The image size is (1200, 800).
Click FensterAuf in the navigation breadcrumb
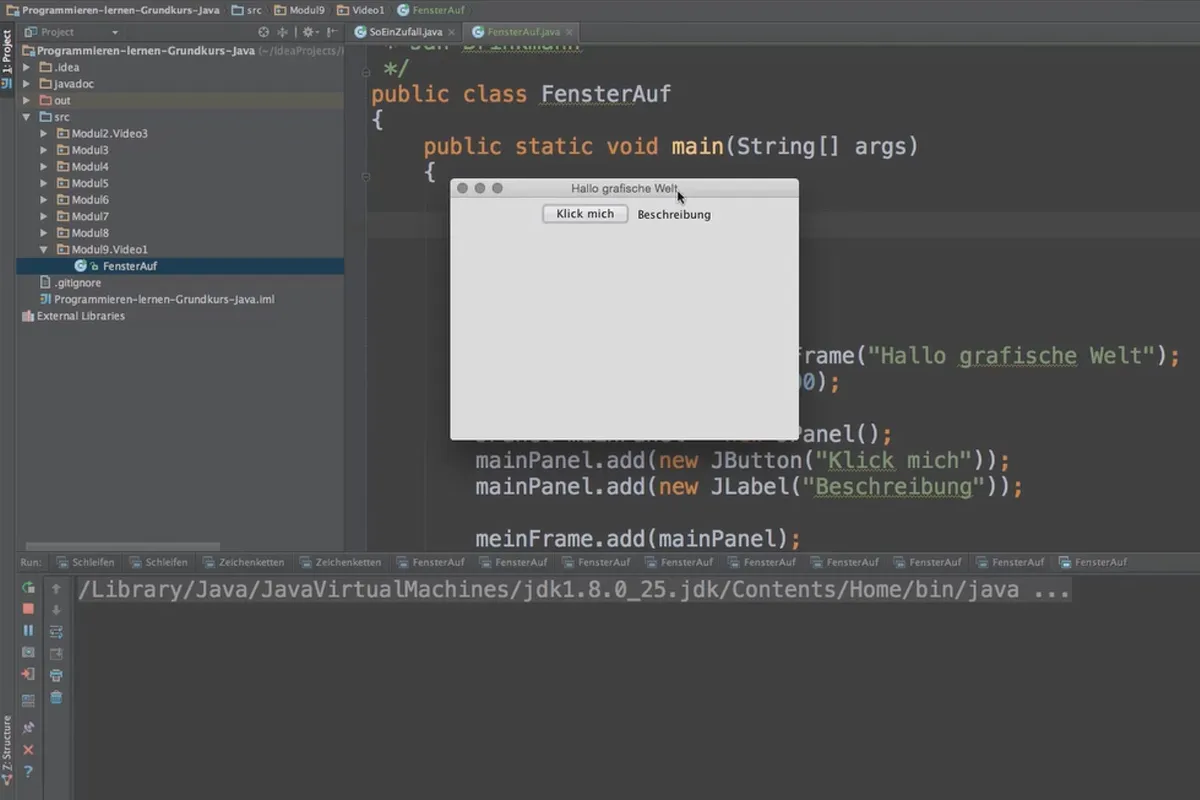pyautogui.click(x=430, y=9)
